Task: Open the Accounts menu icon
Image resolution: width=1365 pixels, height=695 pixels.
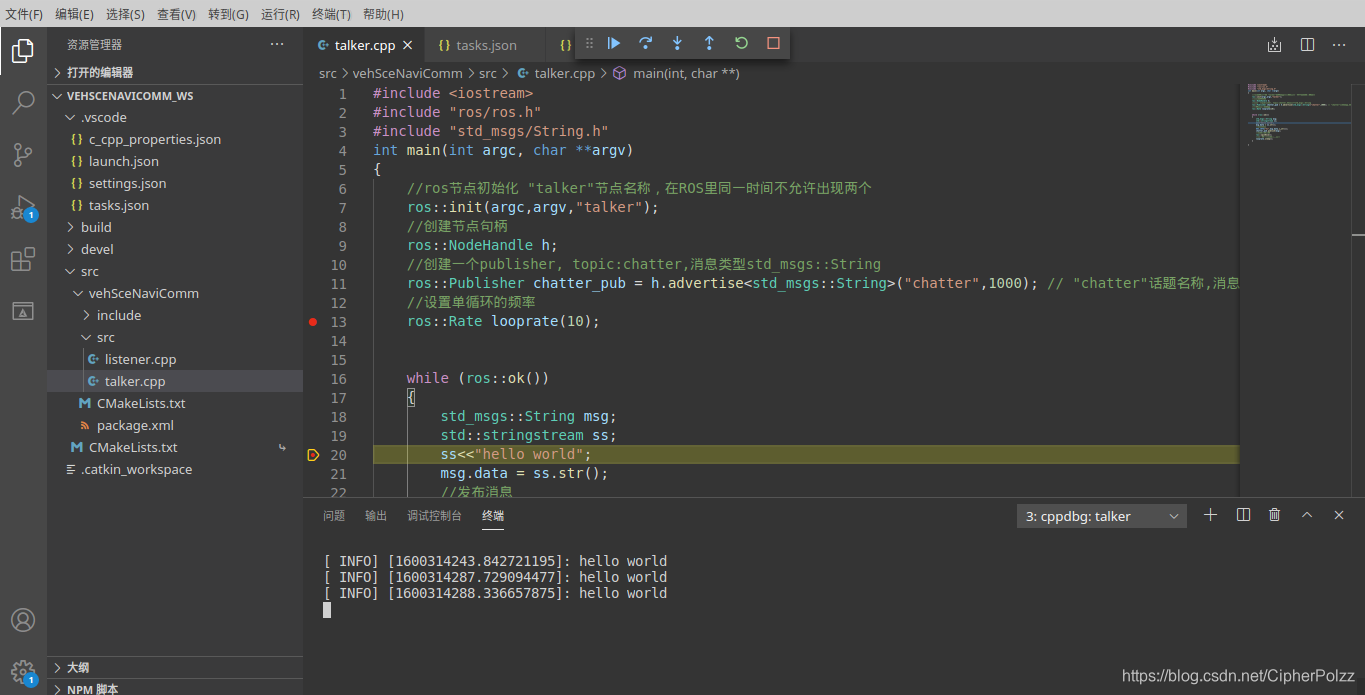Action: pyautogui.click(x=23, y=621)
